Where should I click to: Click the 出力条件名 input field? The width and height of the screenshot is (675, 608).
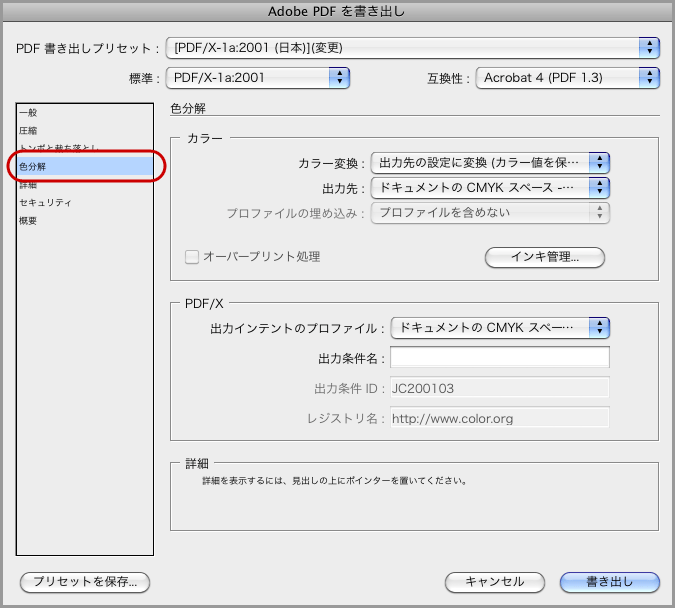[x=500, y=357]
